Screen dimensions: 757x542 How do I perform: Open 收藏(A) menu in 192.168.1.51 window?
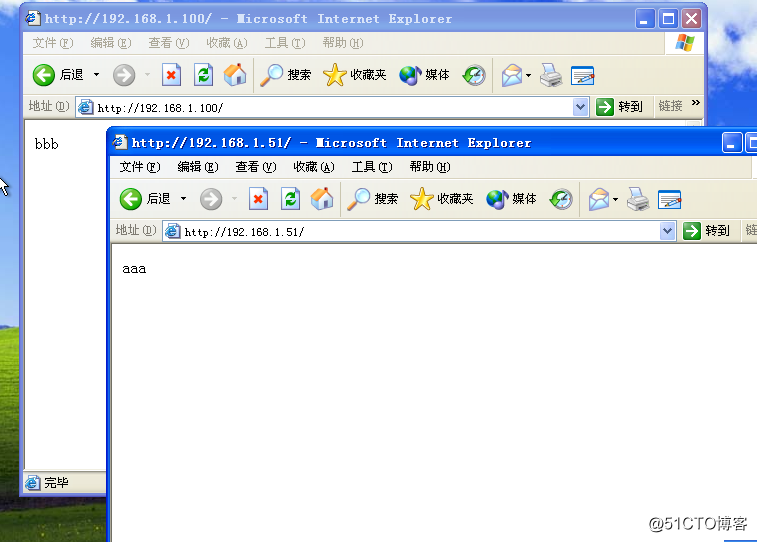[x=314, y=167]
